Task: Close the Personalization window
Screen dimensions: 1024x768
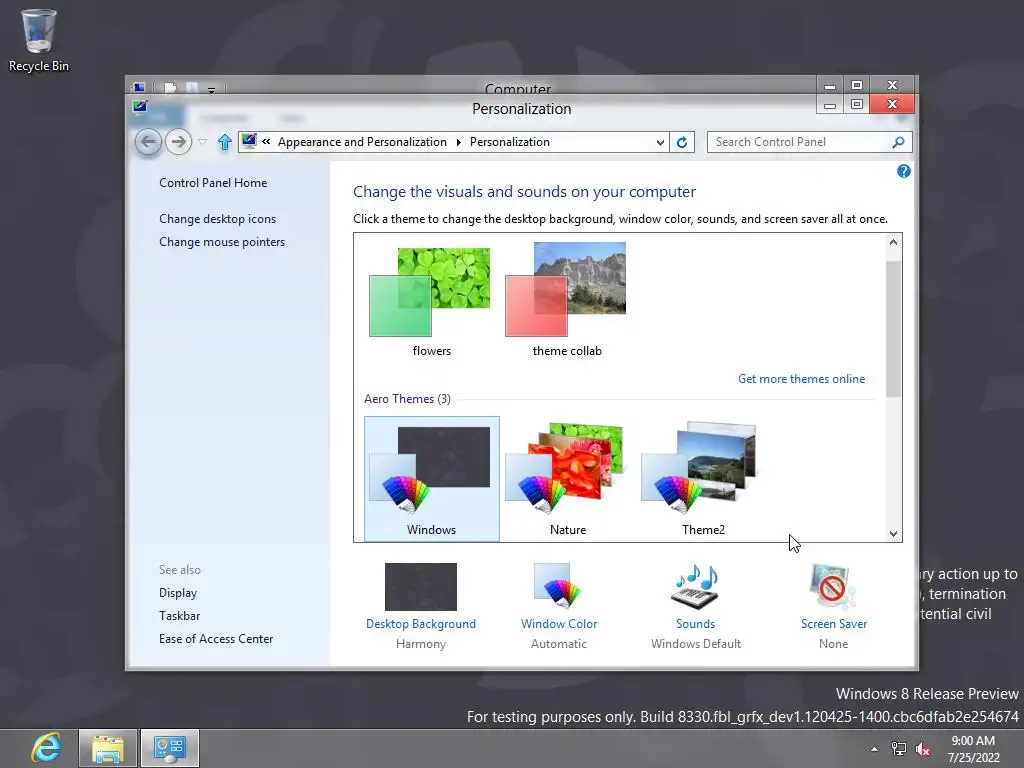Action: (892, 104)
